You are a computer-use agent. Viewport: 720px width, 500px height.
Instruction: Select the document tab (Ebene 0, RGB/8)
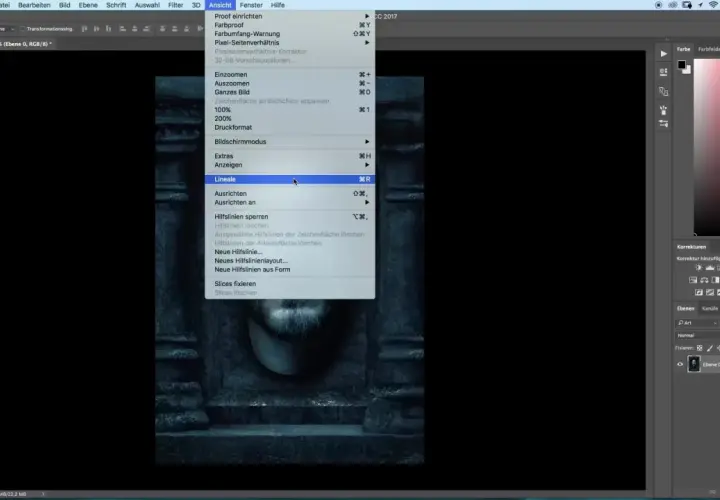click(x=27, y=44)
